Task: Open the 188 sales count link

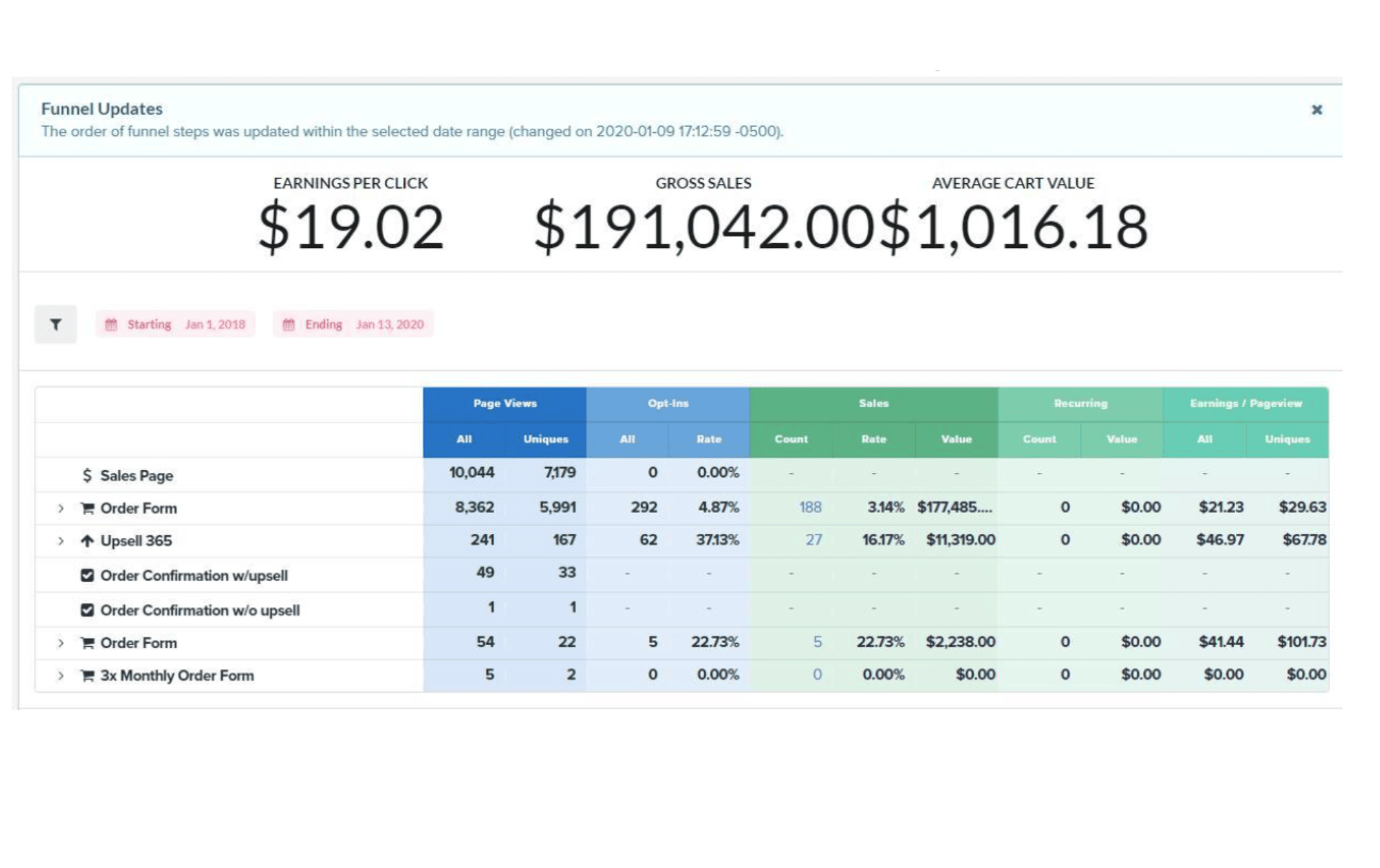Action: [810, 507]
